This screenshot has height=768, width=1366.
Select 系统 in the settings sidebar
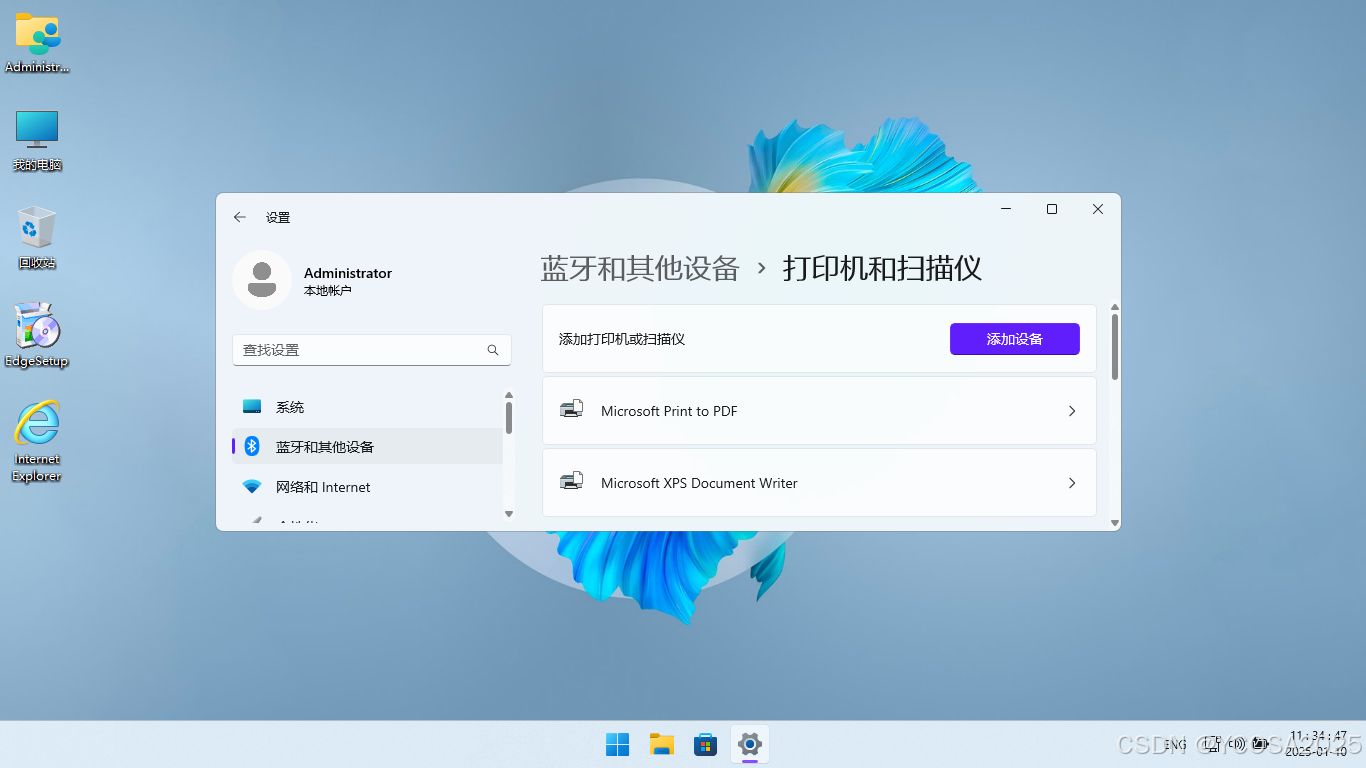pos(367,407)
